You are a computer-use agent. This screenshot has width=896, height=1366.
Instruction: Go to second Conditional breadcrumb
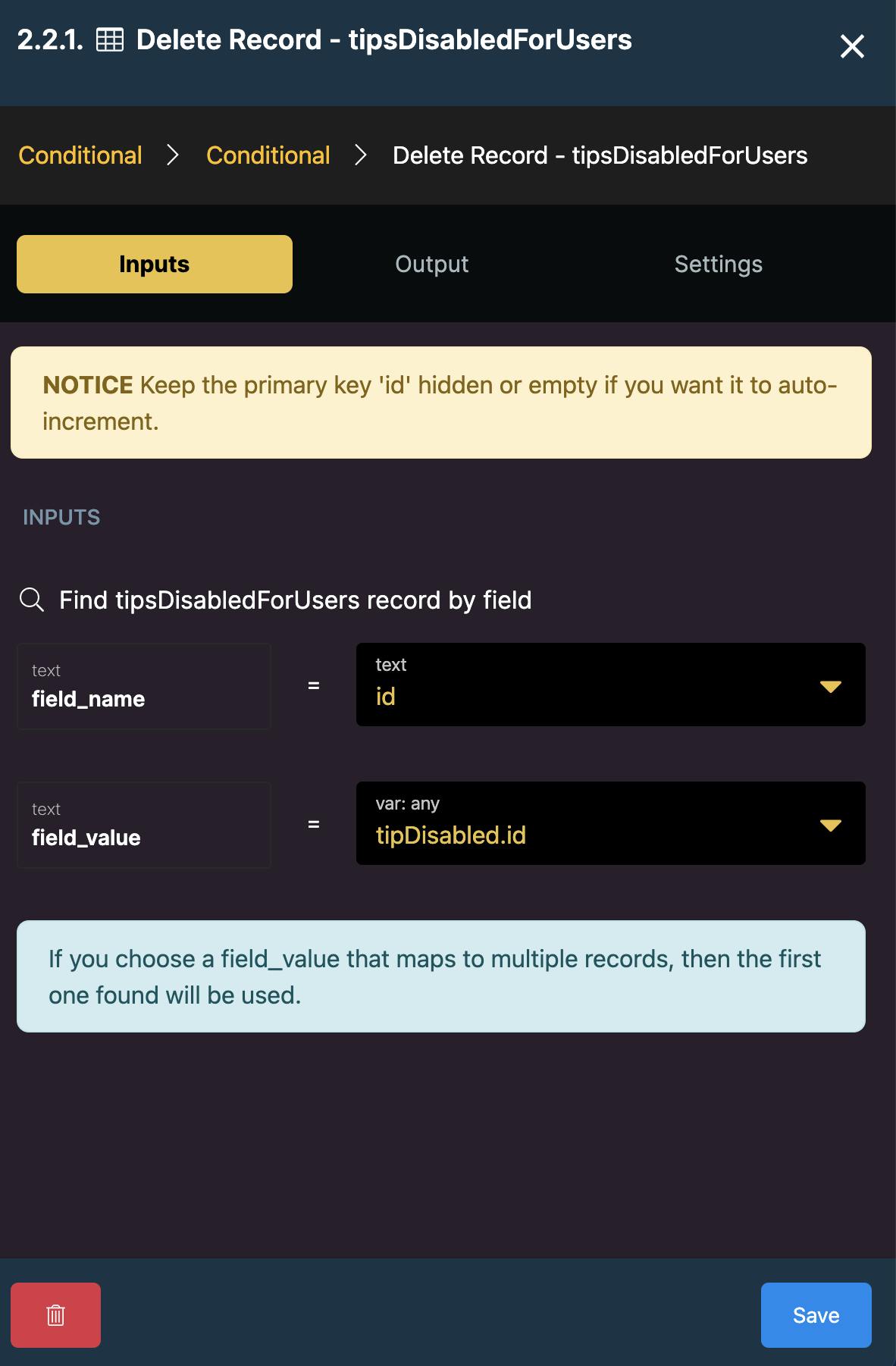tap(268, 155)
